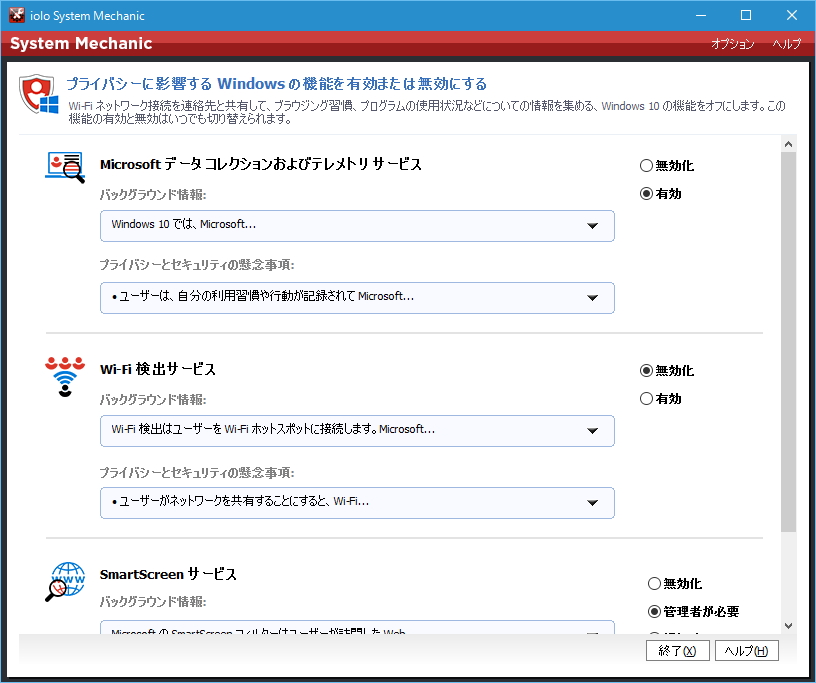This screenshot has width=816, height=683.
Task: Open the ヘルプ menu in red header
Action: coord(786,44)
